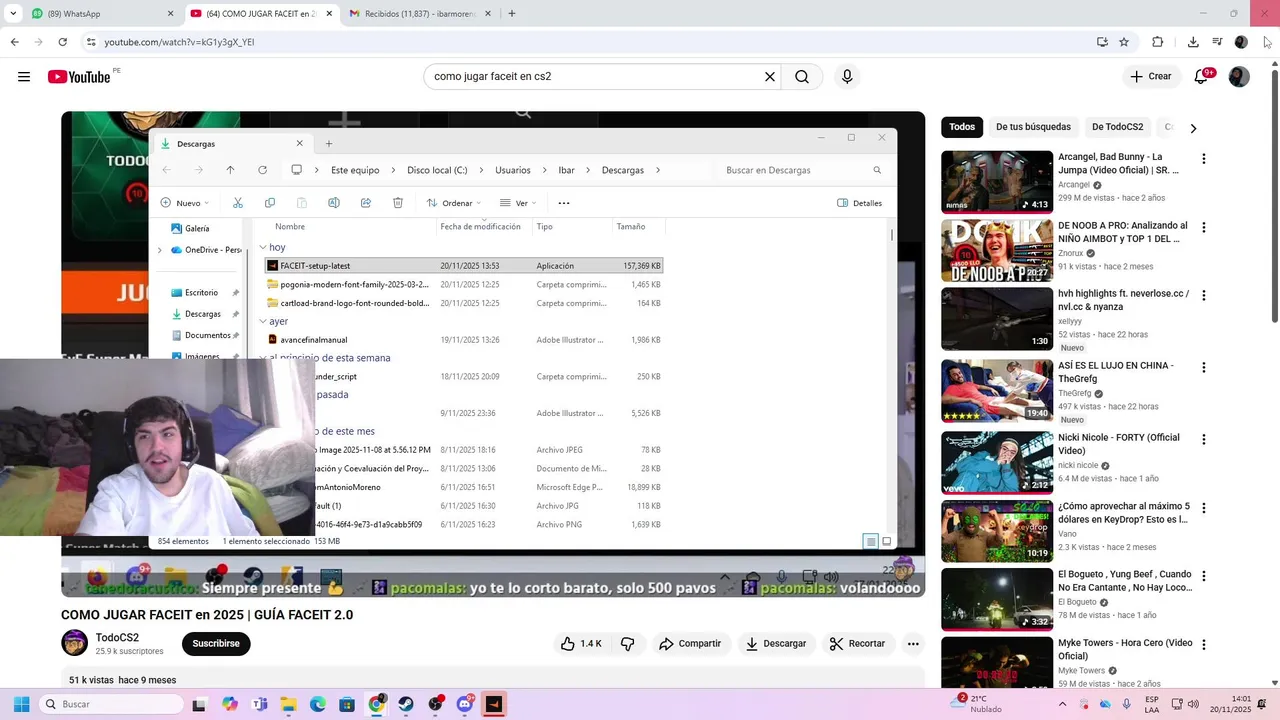Click the Crear button
The height and width of the screenshot is (720, 1280).
(1151, 77)
